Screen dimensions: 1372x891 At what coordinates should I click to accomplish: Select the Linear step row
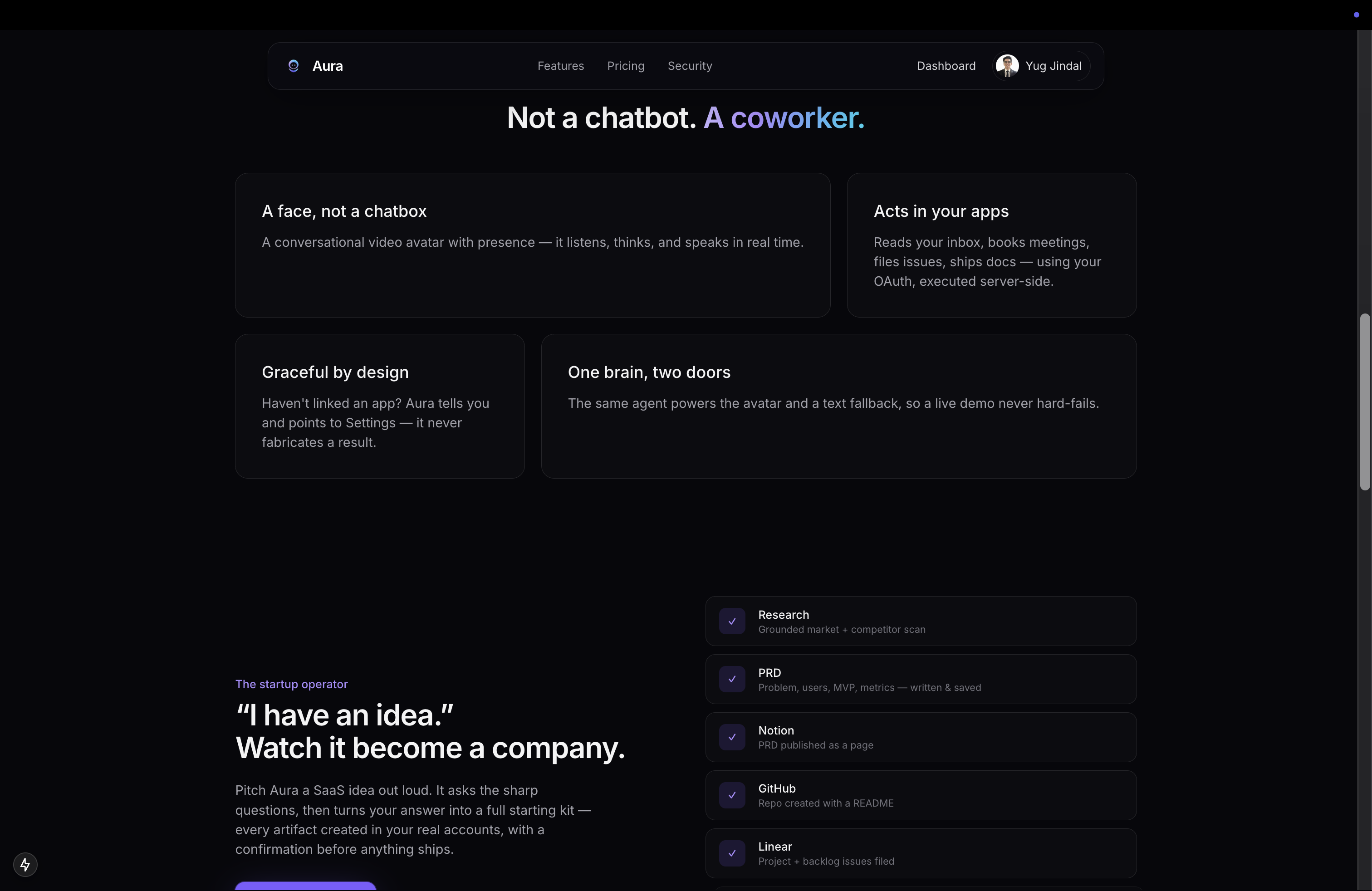pyautogui.click(x=921, y=853)
